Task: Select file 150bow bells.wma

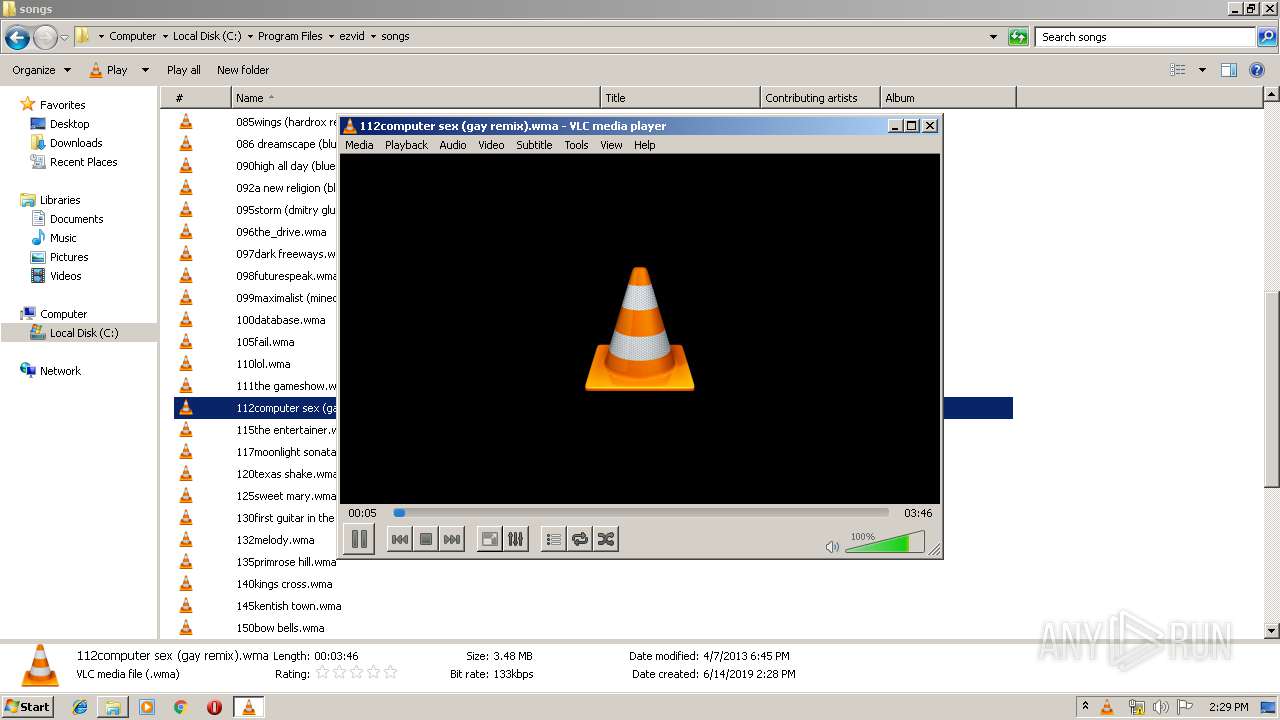Action: [x=280, y=628]
